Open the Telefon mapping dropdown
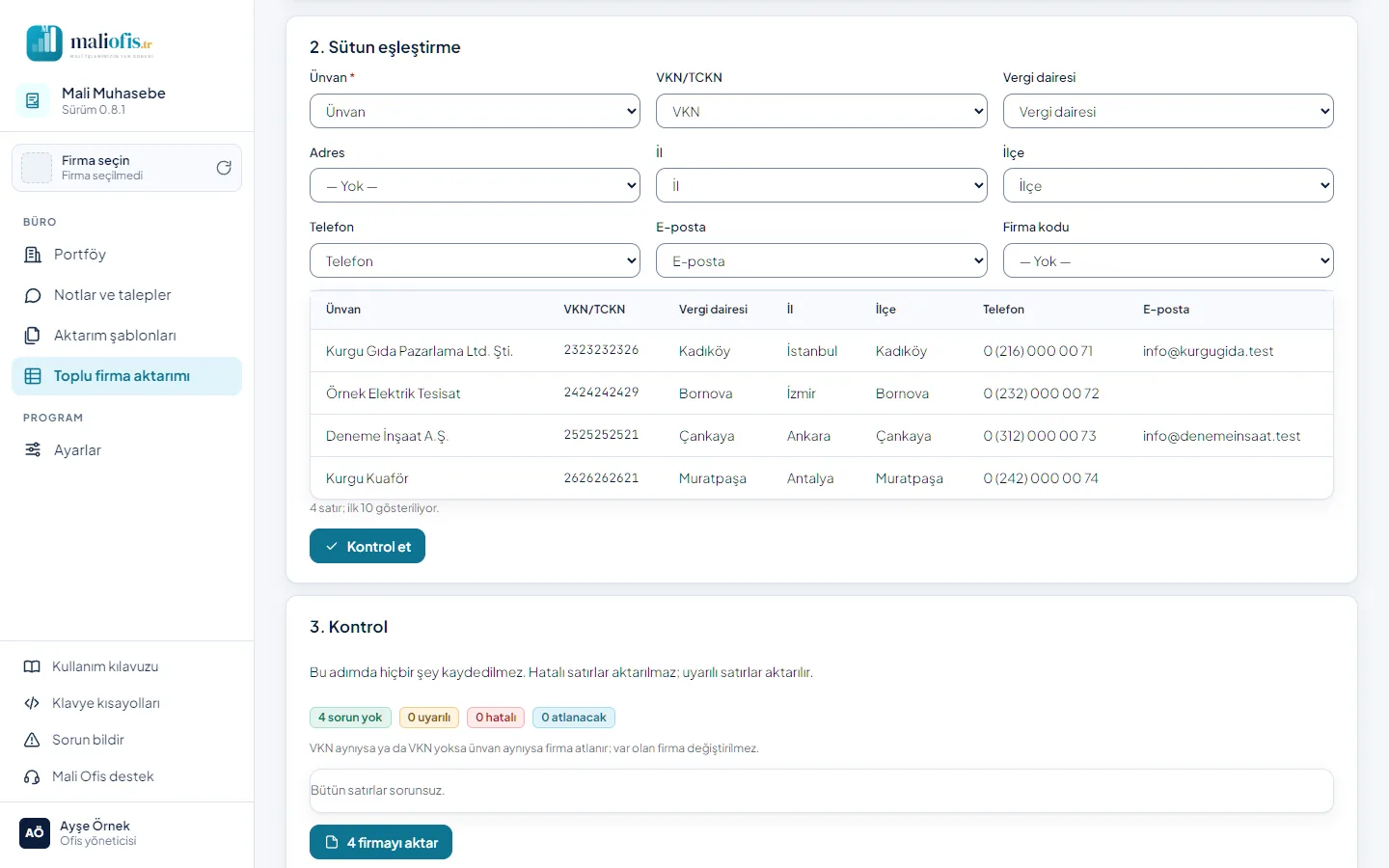This screenshot has width=1389, height=868. point(475,260)
